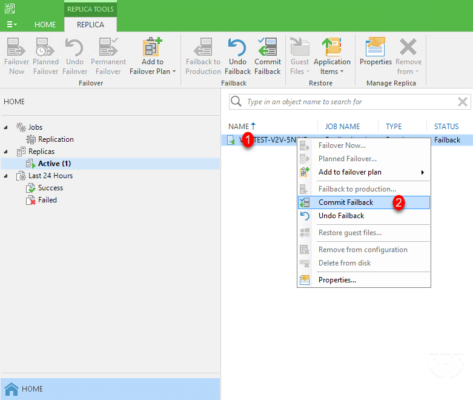Switch to the HOME ribbon tab
The width and height of the screenshot is (473, 400).
pyautogui.click(x=45, y=25)
